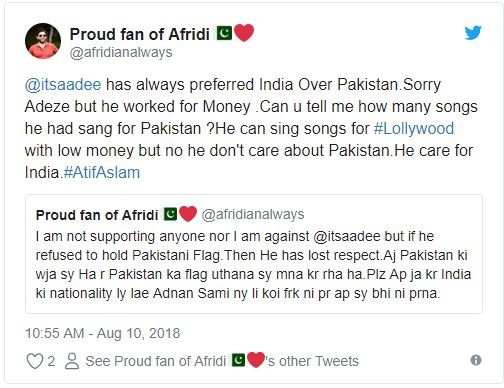This screenshot has width=504, height=388.
Task: Click quoted tweet author name Proud fan of Afridi
Action: coord(97,215)
